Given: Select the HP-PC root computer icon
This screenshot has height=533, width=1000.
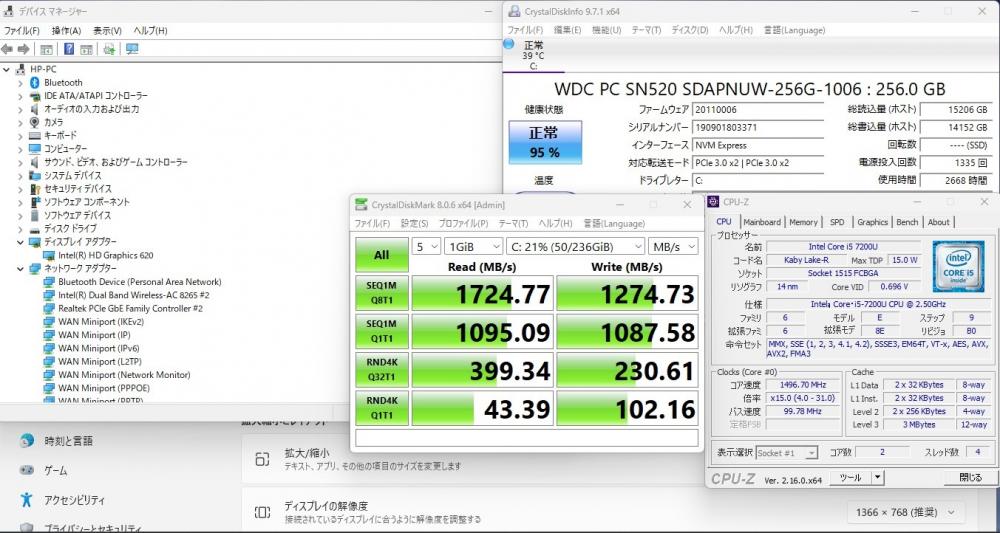Looking at the screenshot, I should (x=20, y=69).
